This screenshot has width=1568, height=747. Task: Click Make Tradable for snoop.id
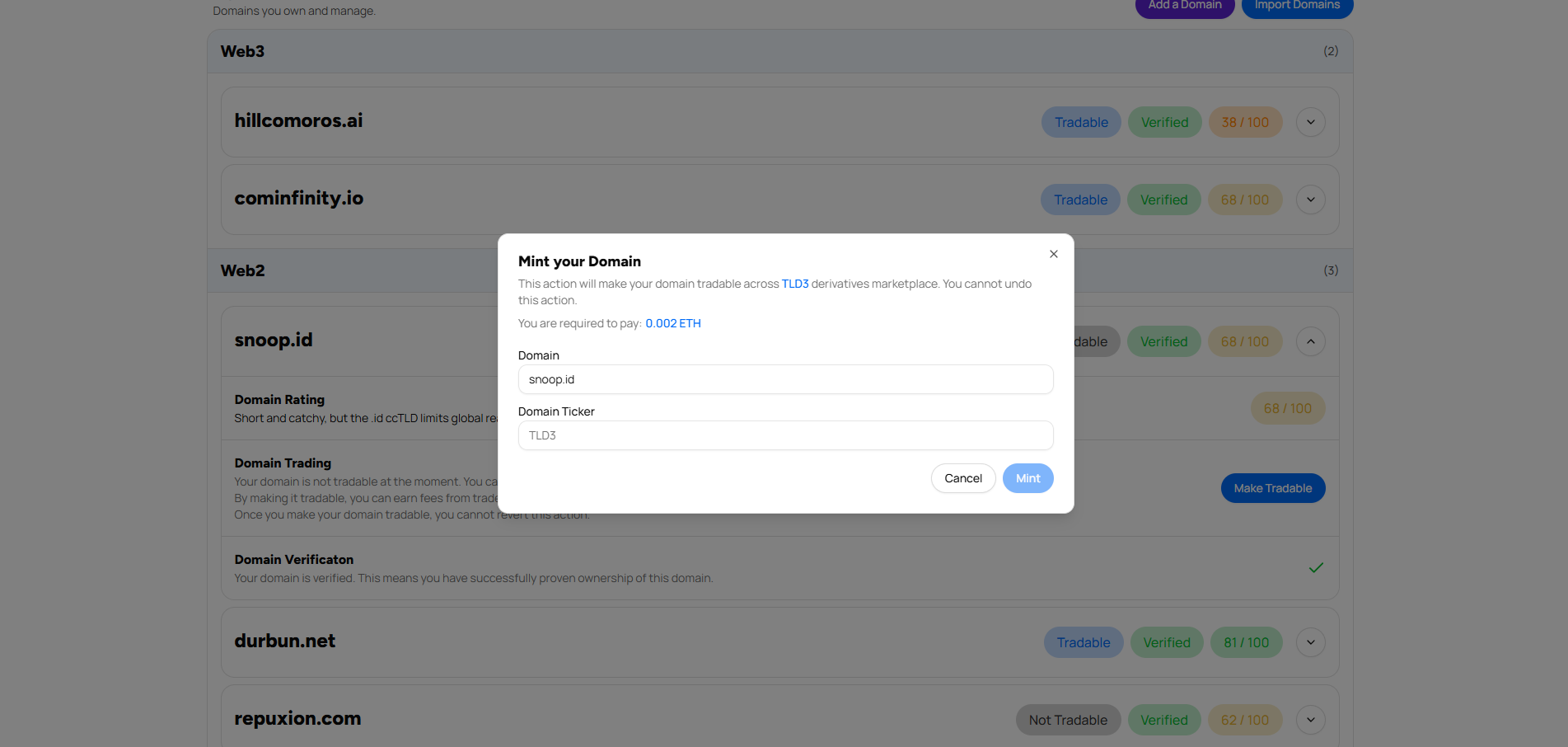[1272, 488]
